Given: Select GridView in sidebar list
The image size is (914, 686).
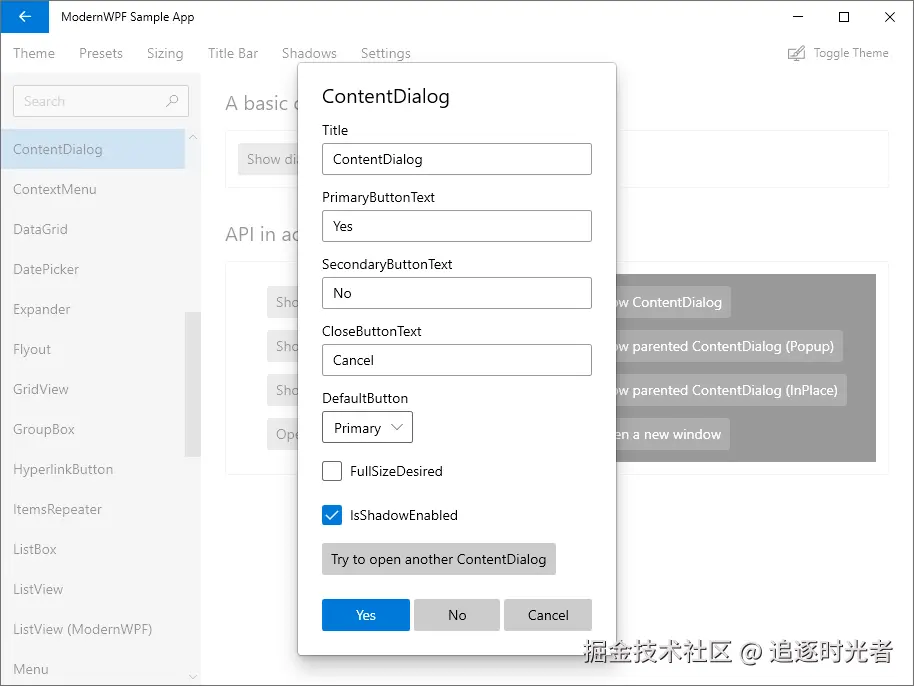Looking at the screenshot, I should point(93,389).
